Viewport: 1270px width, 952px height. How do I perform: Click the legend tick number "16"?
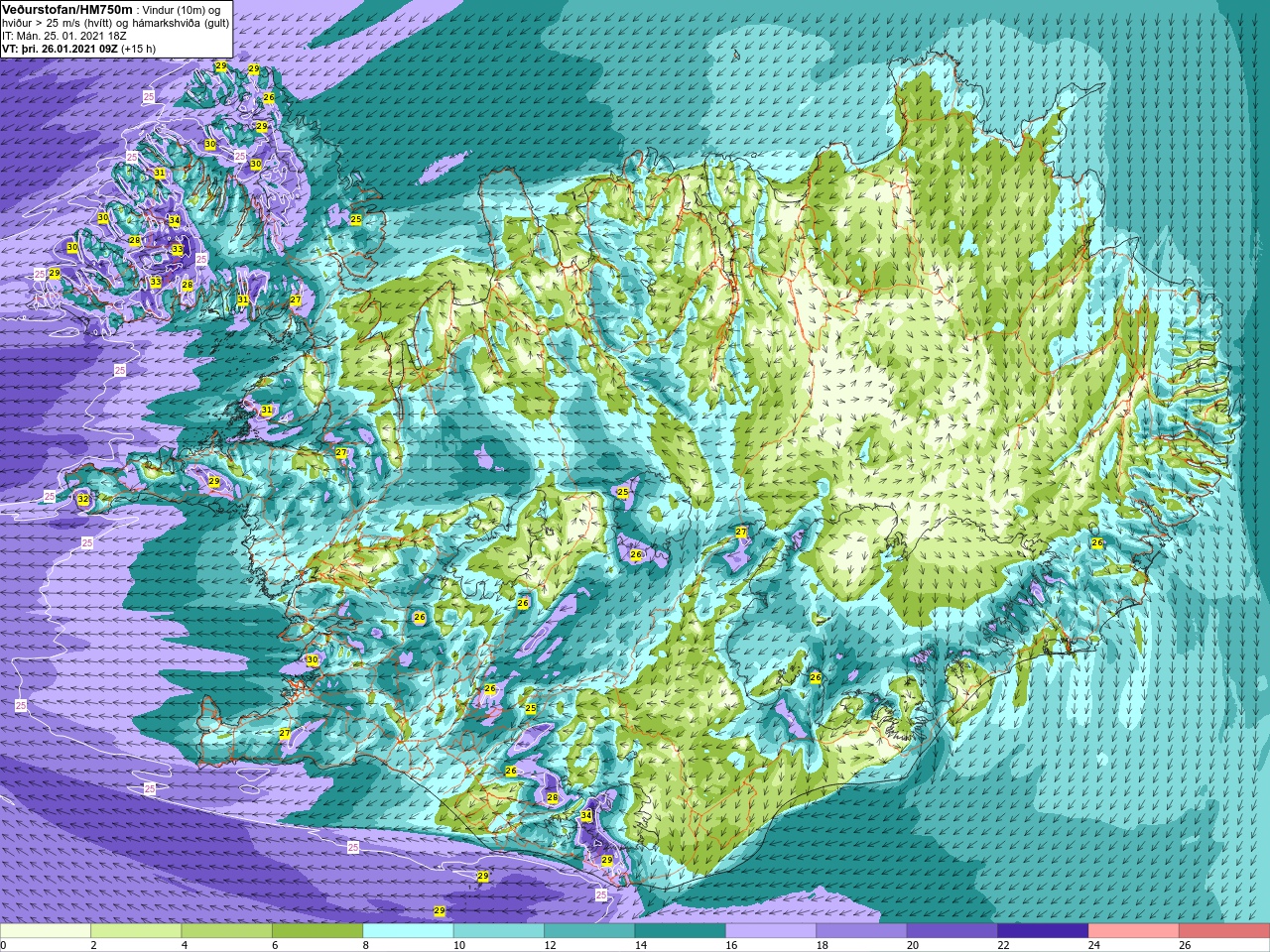pos(731,945)
